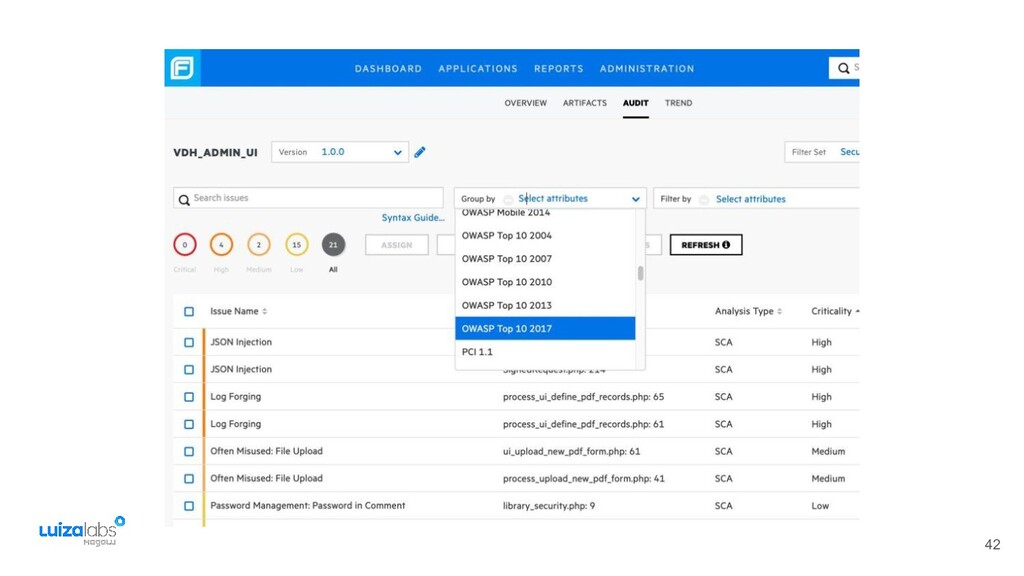Click process_upload_new_pdf_form.php: 41 location
Screen dimensions: 1024x576
pos(584,479)
